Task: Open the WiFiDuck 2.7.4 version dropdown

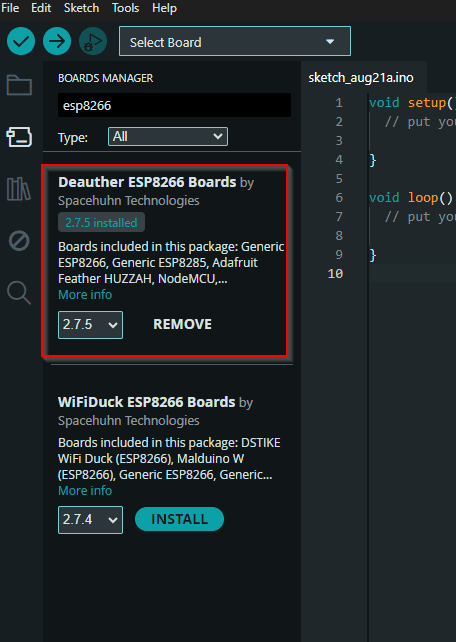Action: pyautogui.click(x=90, y=520)
